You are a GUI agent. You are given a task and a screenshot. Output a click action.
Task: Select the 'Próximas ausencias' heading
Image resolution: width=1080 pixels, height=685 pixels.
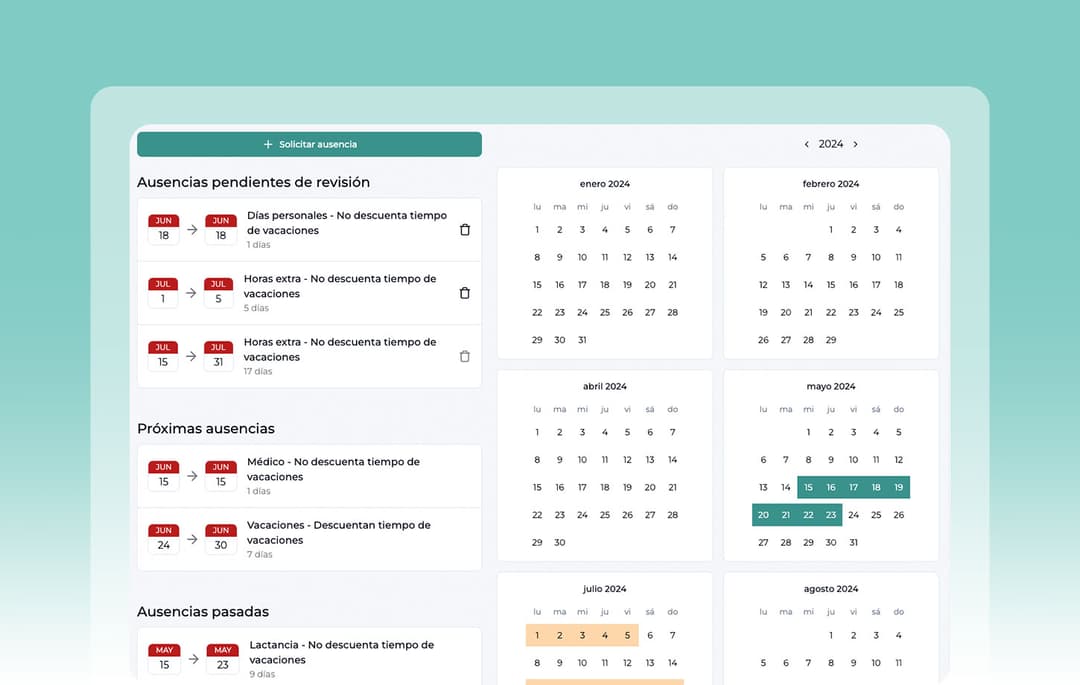206,429
